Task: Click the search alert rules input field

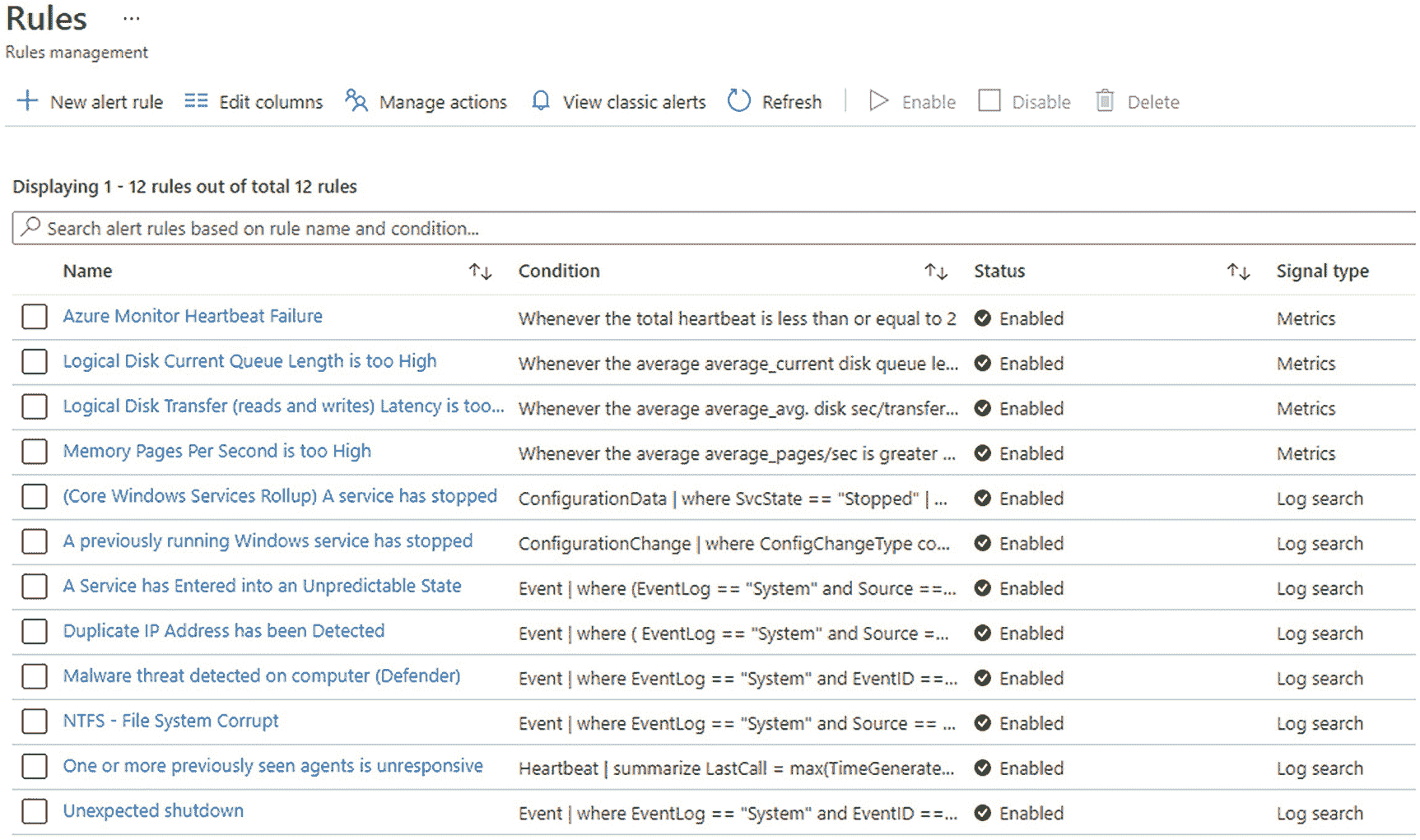Action: click(x=715, y=228)
